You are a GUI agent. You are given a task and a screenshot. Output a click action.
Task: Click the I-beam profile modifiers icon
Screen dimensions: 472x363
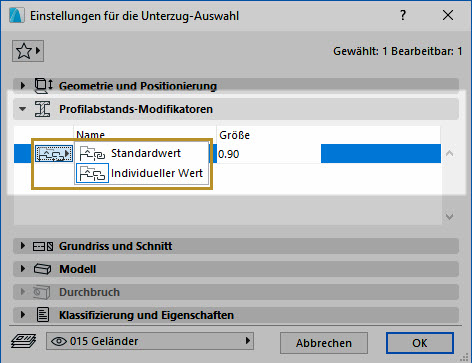click(x=43, y=109)
